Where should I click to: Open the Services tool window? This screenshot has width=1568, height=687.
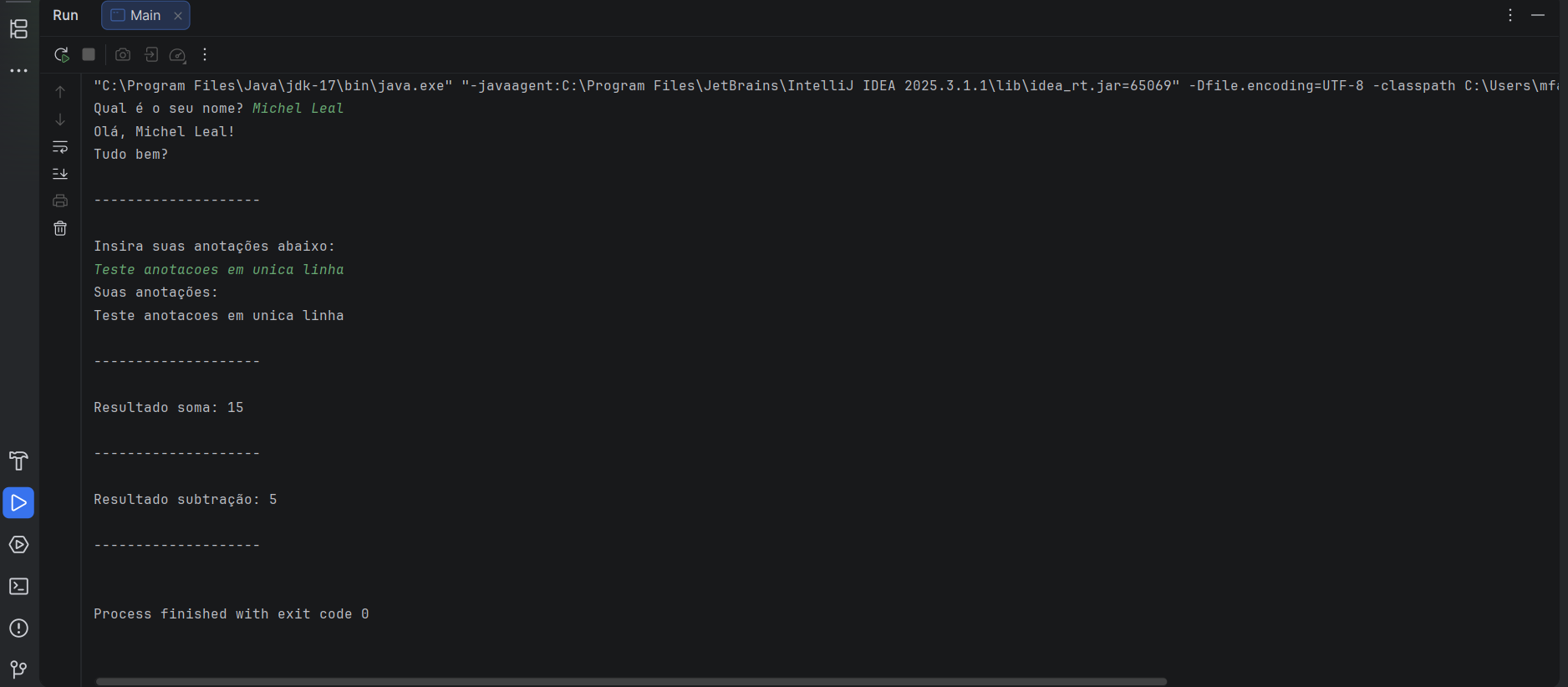(18, 545)
